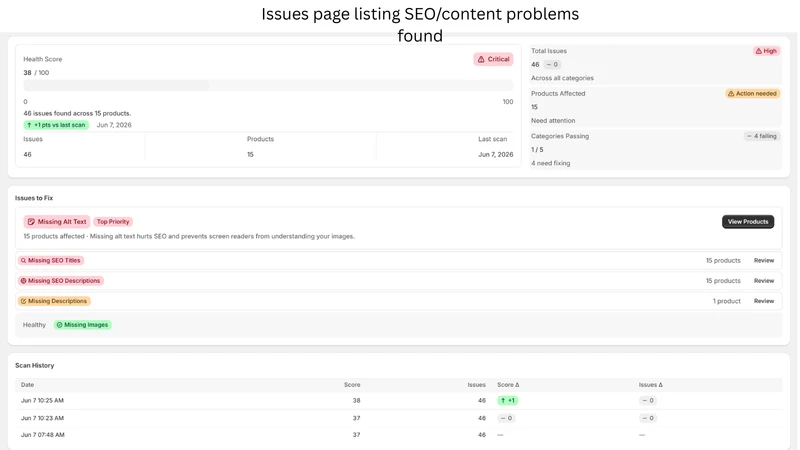Click the Issues Δ column header
Viewport: 800px width, 450px height.
pos(651,385)
